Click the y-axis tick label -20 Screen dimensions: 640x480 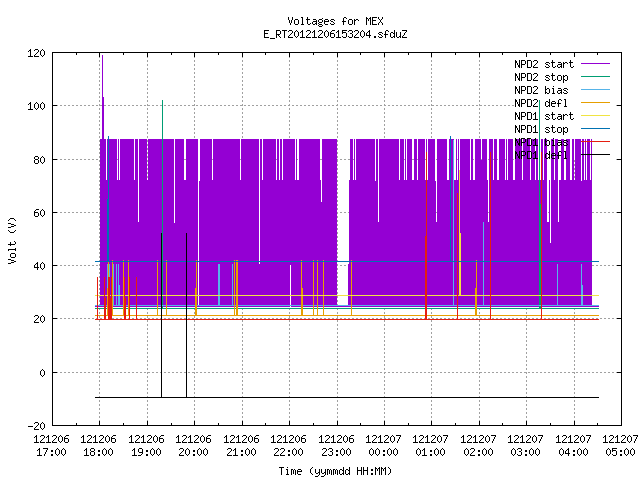36,426
